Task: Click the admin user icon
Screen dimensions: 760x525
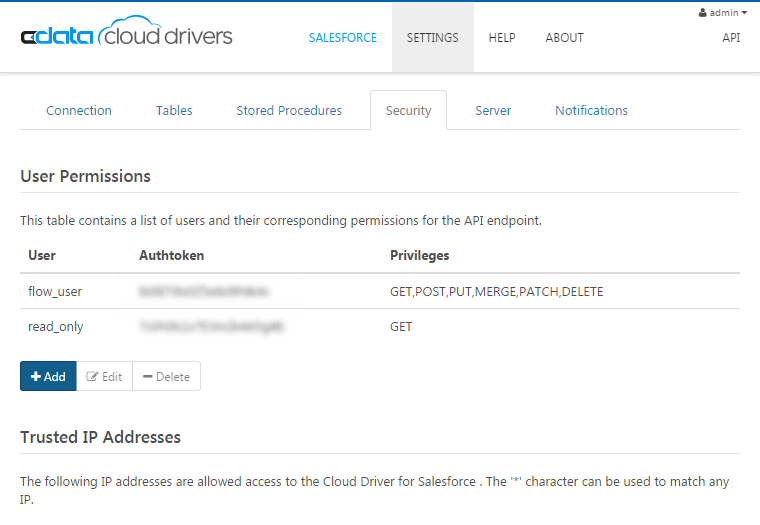Action: [703, 13]
